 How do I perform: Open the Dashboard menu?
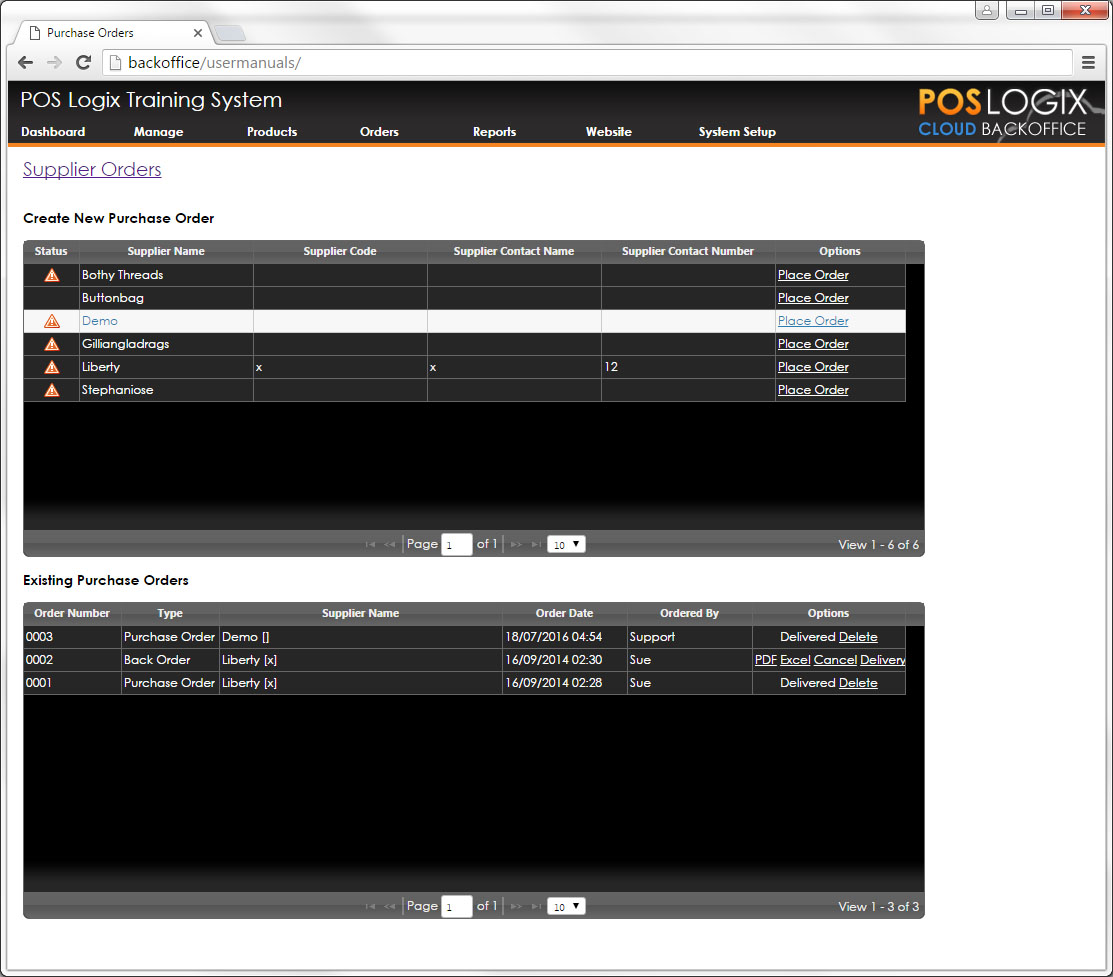click(x=53, y=132)
